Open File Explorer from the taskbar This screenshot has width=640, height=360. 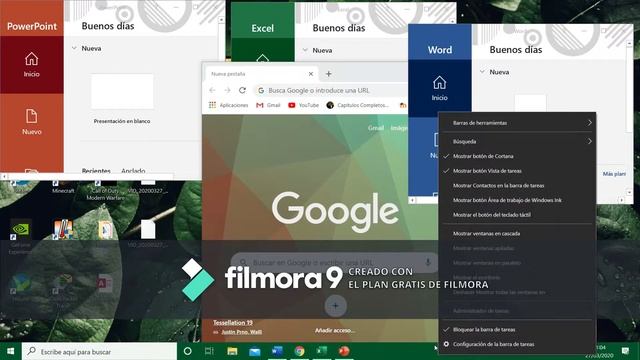point(232,351)
